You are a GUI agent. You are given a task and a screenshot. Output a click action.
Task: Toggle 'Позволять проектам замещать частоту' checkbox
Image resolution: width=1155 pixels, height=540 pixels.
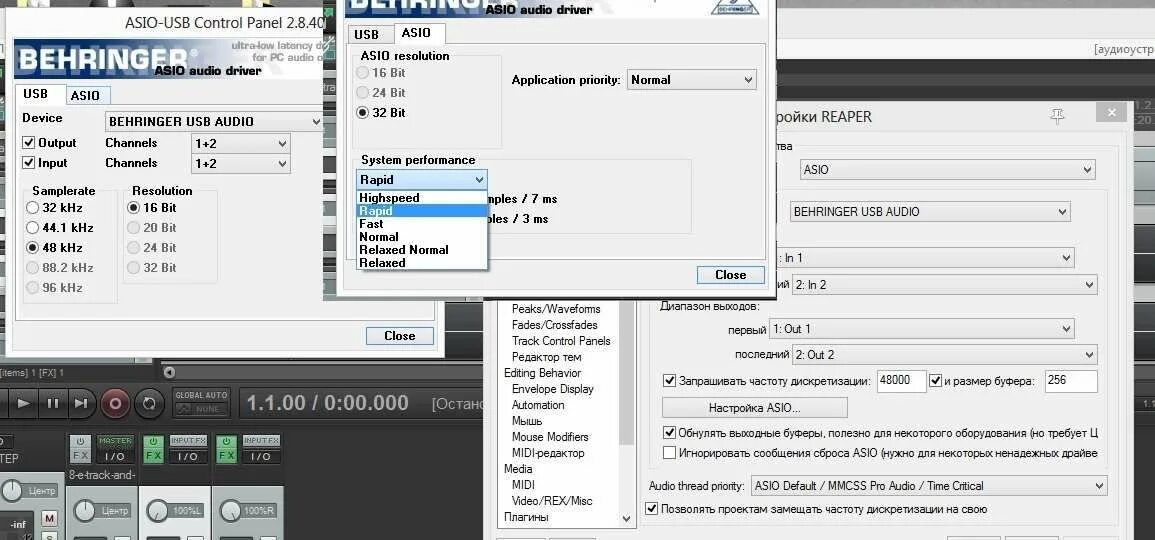click(x=651, y=508)
